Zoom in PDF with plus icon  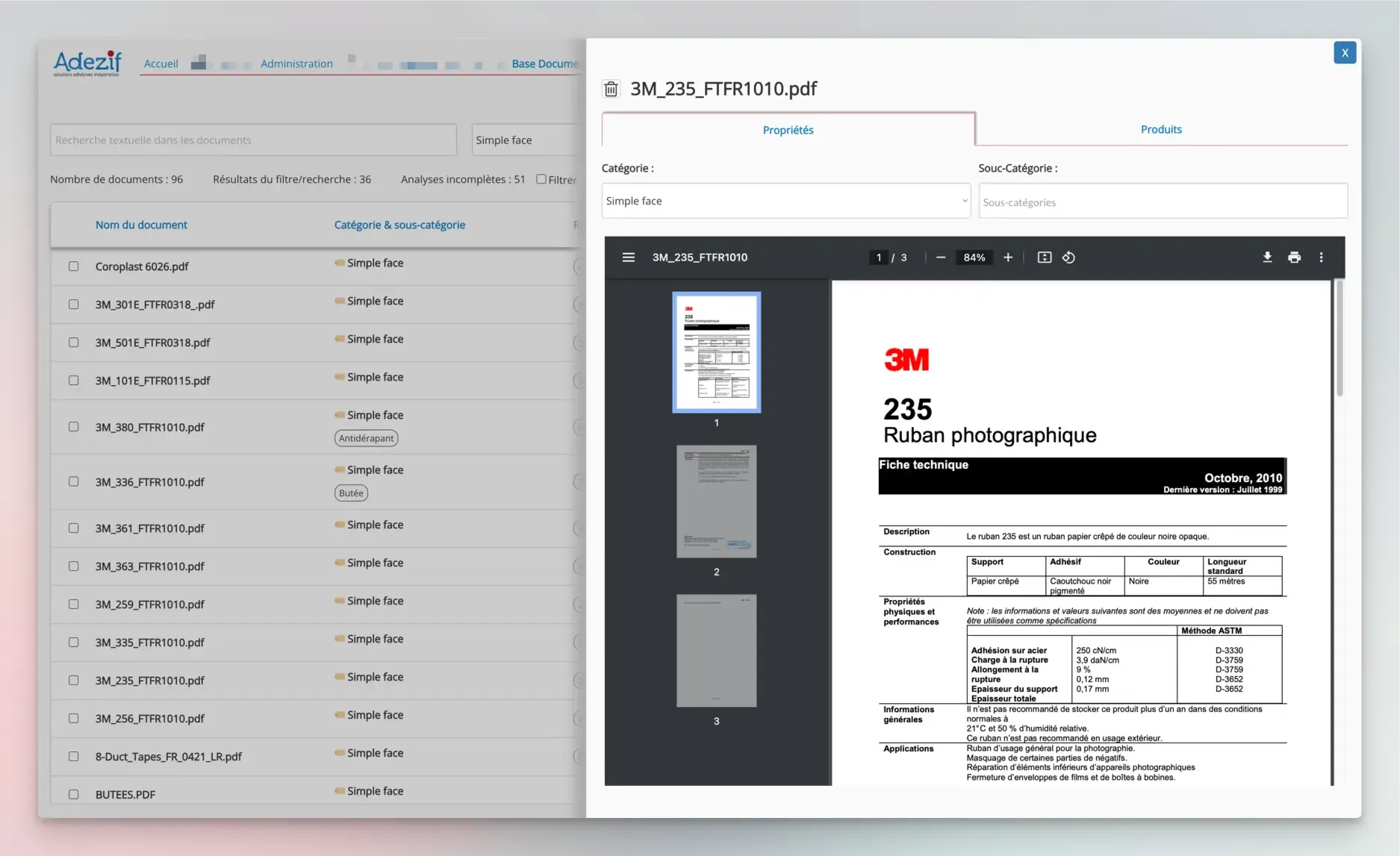click(x=1008, y=257)
